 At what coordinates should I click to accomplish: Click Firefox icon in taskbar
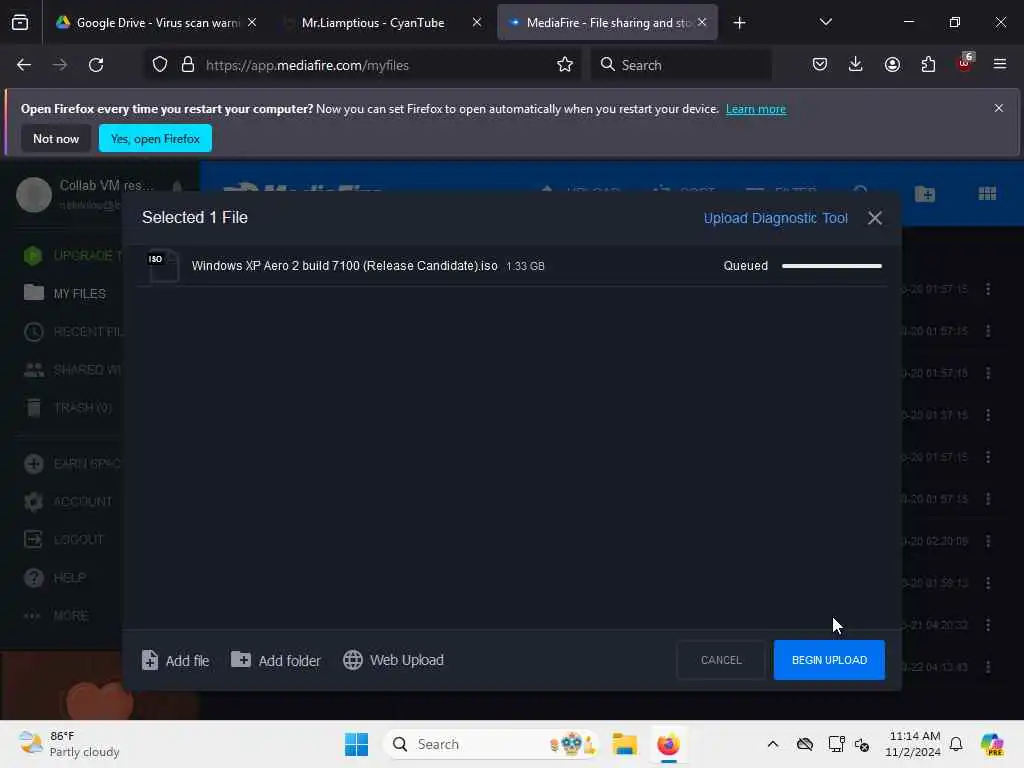point(668,744)
